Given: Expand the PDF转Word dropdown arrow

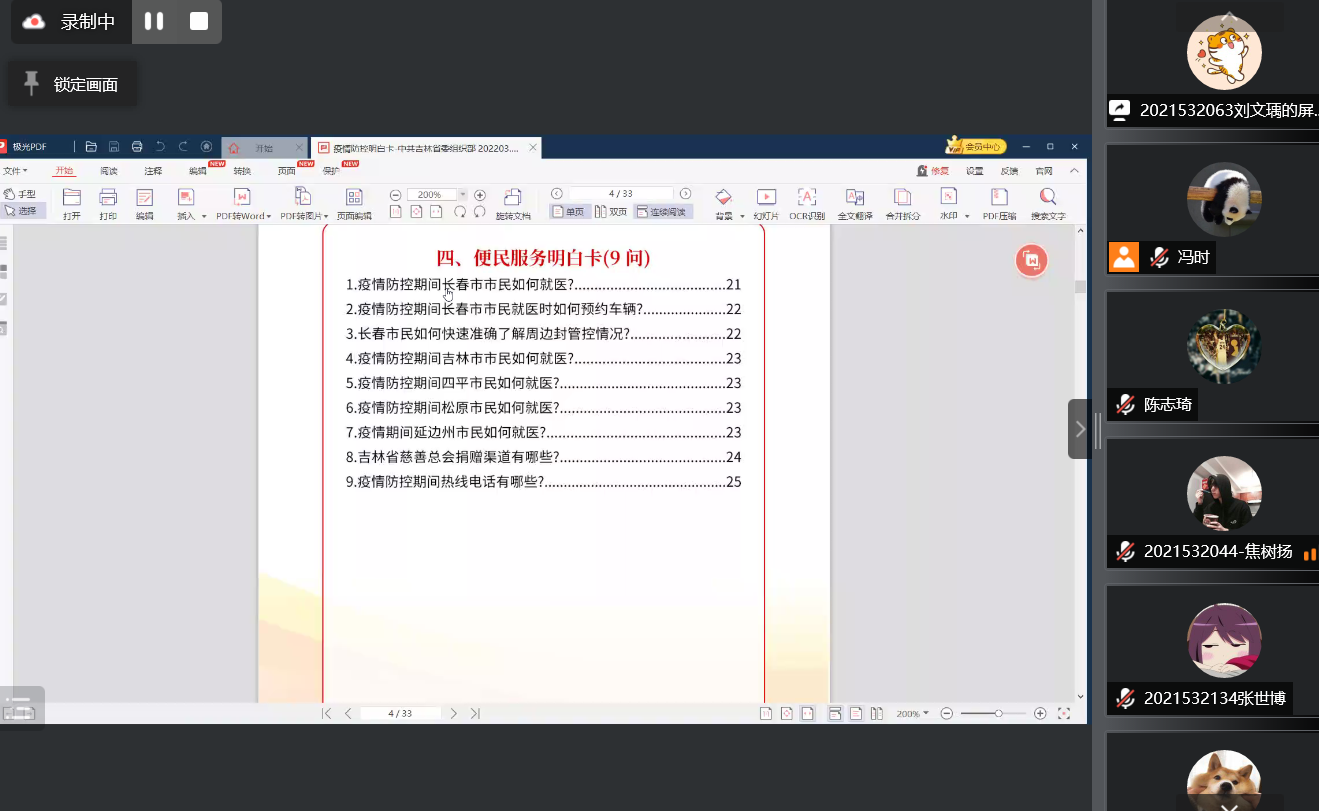Looking at the screenshot, I should point(269,216).
